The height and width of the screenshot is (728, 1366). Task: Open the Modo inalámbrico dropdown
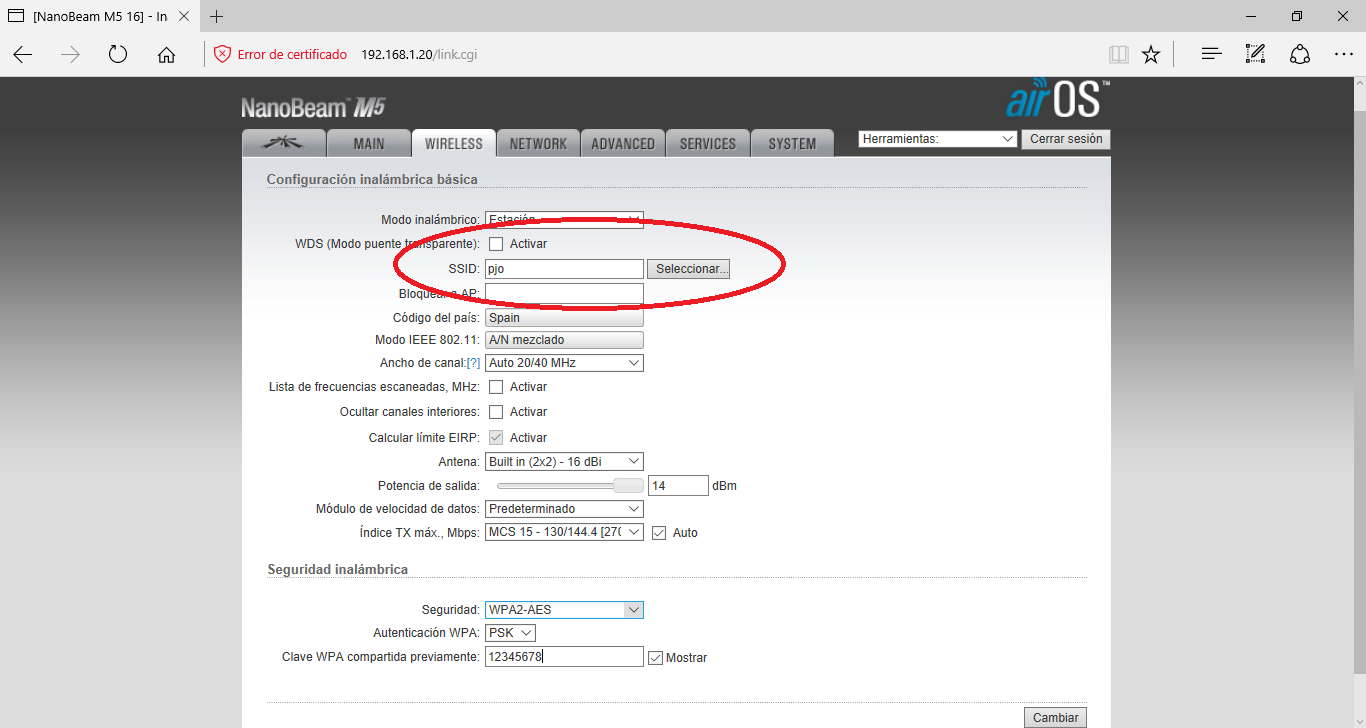(x=564, y=219)
